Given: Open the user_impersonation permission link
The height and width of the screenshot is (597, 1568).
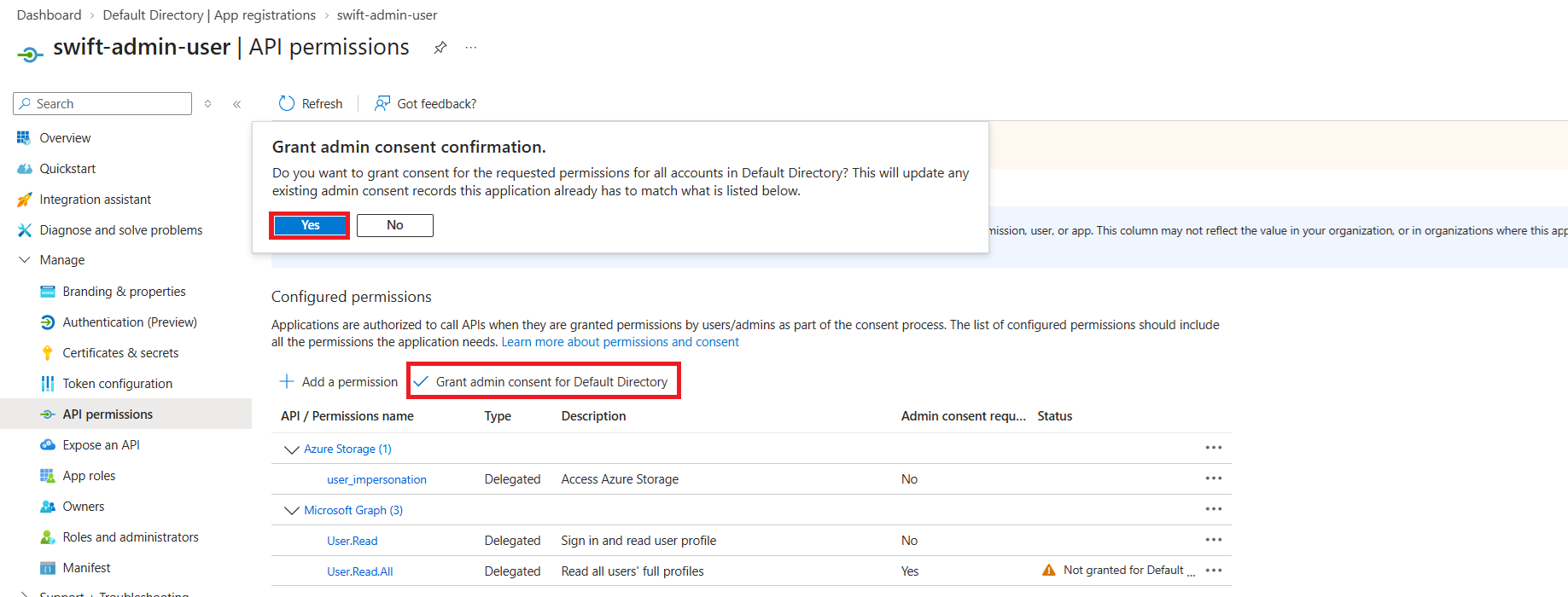Looking at the screenshot, I should tap(376, 479).
